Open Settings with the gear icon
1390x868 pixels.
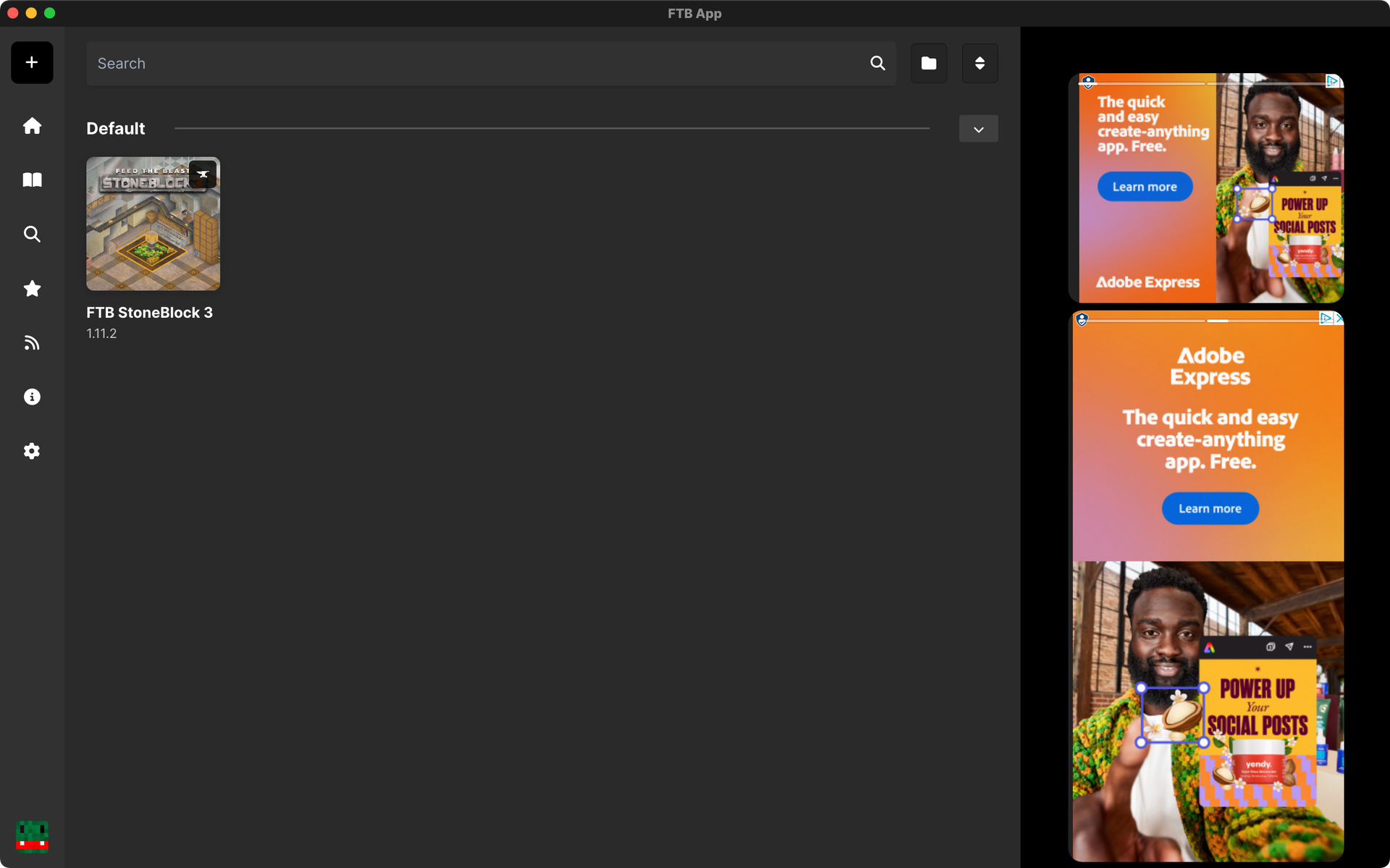32,451
